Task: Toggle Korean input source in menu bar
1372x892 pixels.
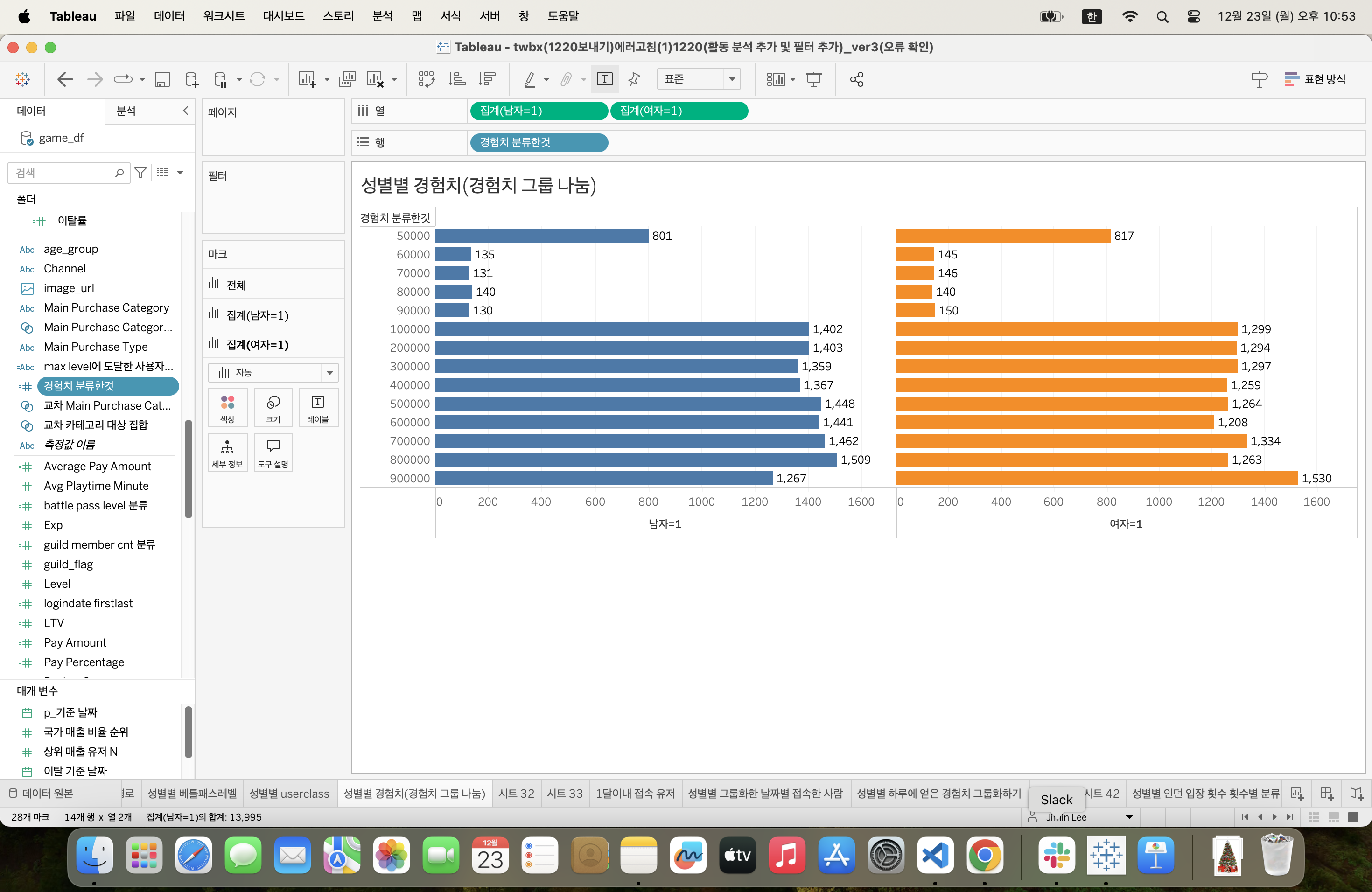Action: click(1092, 16)
